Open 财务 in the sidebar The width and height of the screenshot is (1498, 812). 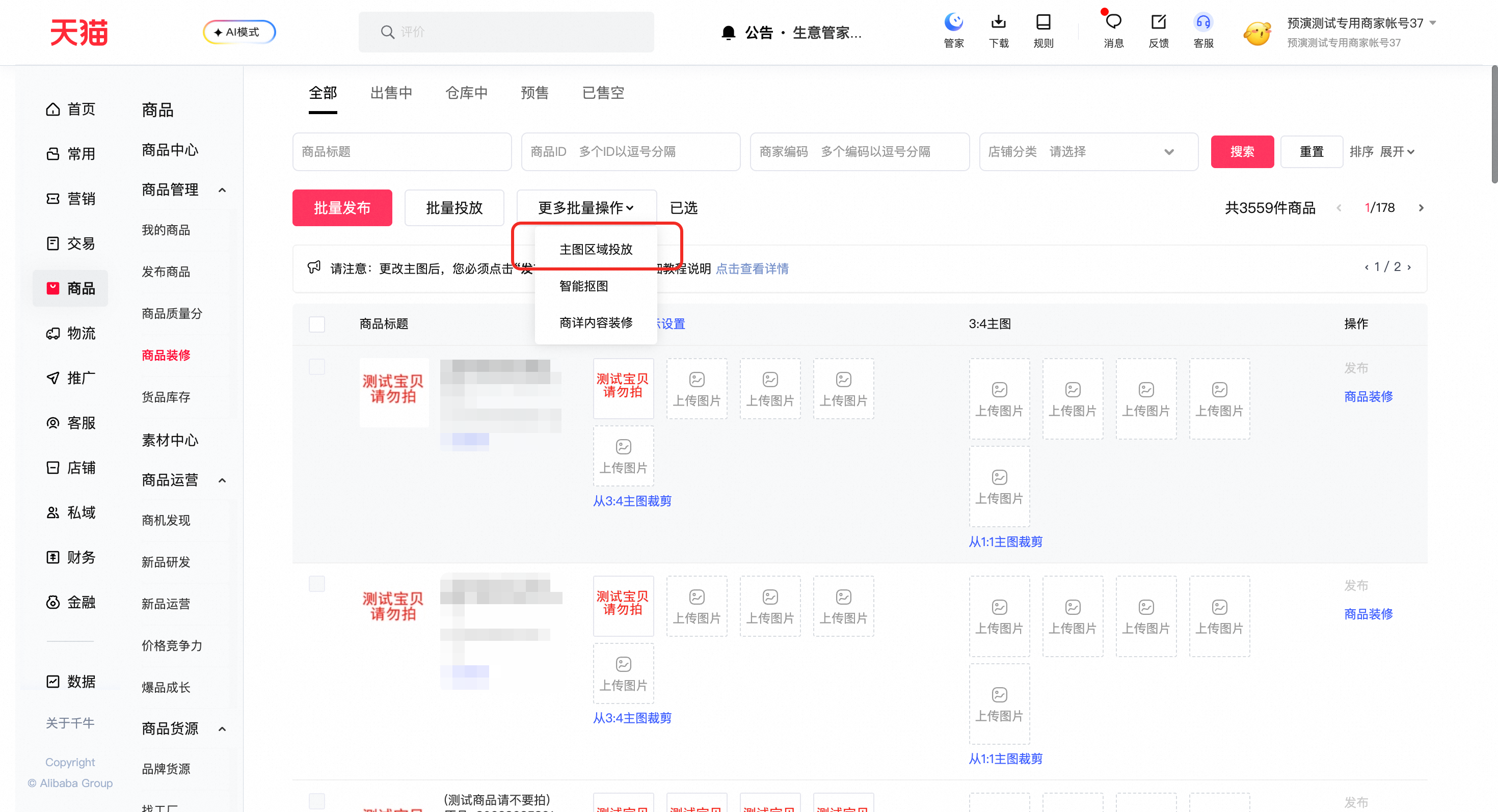click(x=70, y=557)
